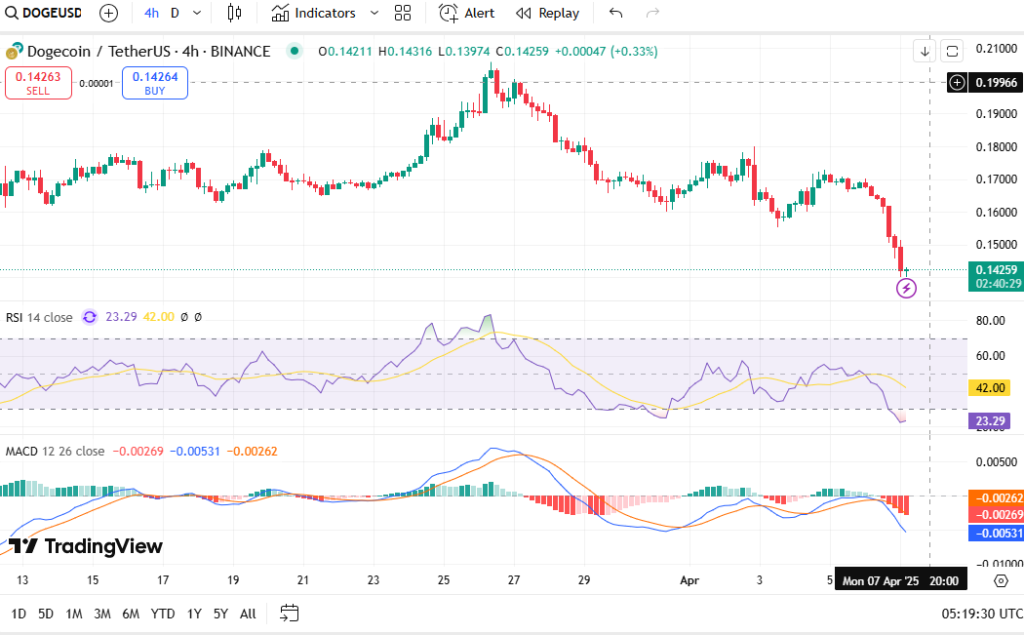Click the RSI value label 23.29 on scale
This screenshot has height=635, width=1024.
[x=990, y=421]
